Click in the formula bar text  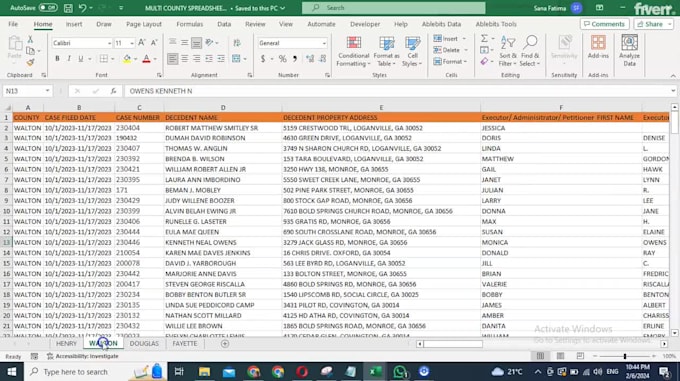pyautogui.click(x=161, y=91)
